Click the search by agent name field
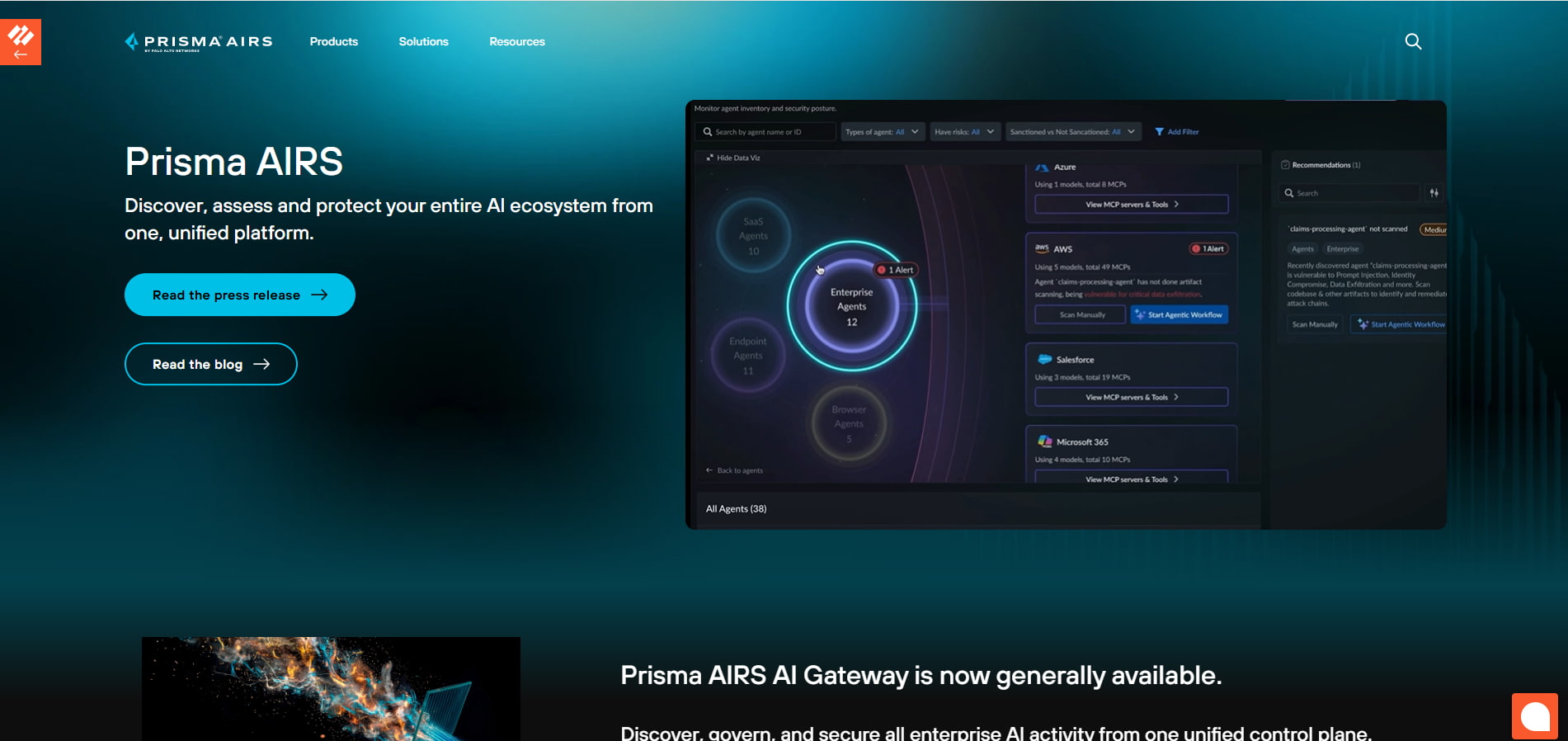Screen dimensions: 1568x741 [765, 132]
